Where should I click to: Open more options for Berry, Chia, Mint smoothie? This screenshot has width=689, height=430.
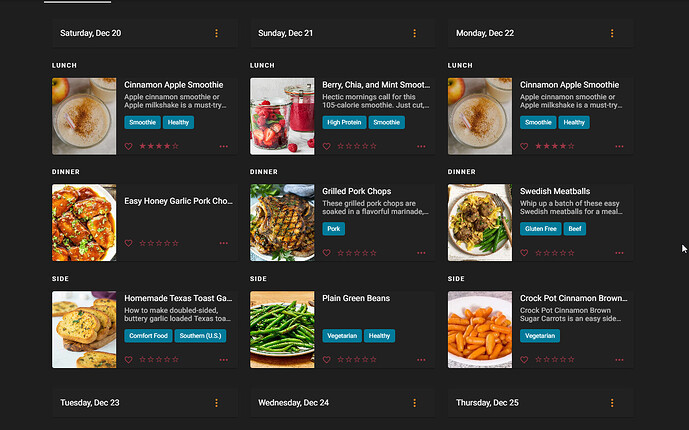[x=422, y=146]
